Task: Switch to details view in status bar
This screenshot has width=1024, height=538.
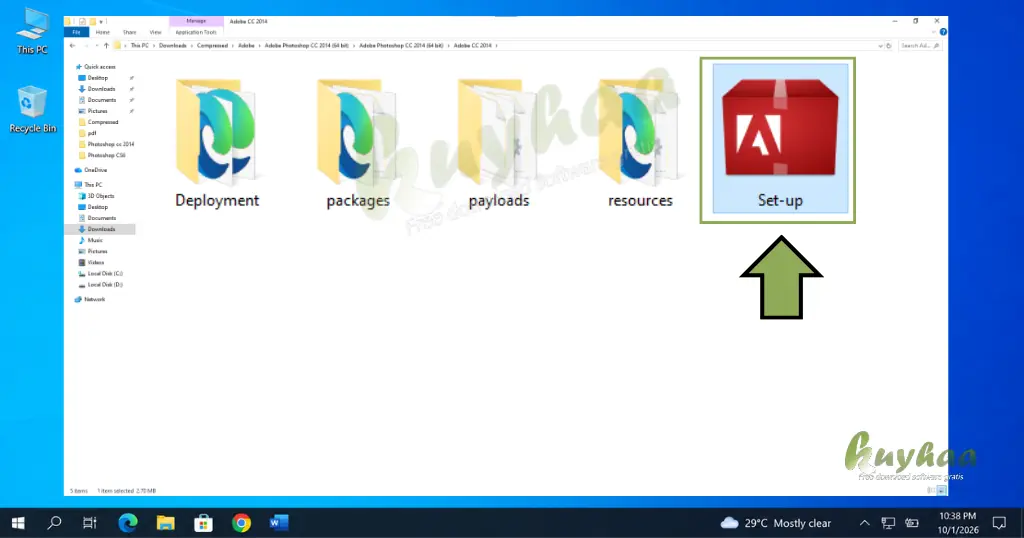Action: [931, 490]
